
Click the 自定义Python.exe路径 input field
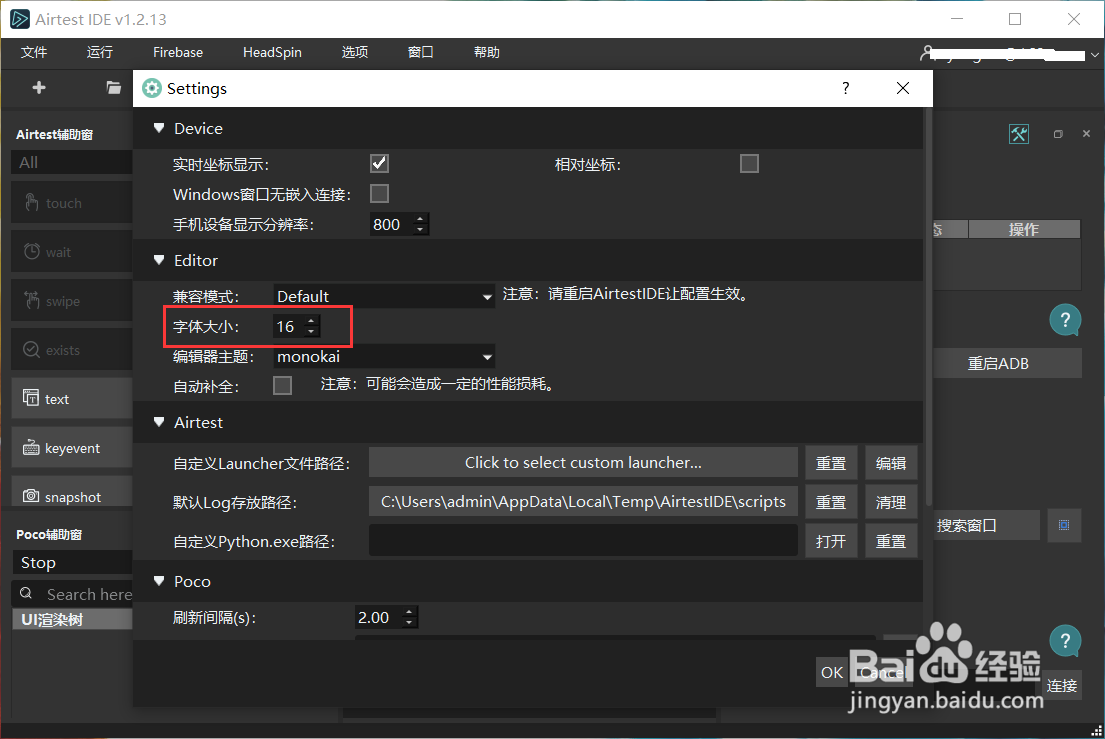[583, 541]
